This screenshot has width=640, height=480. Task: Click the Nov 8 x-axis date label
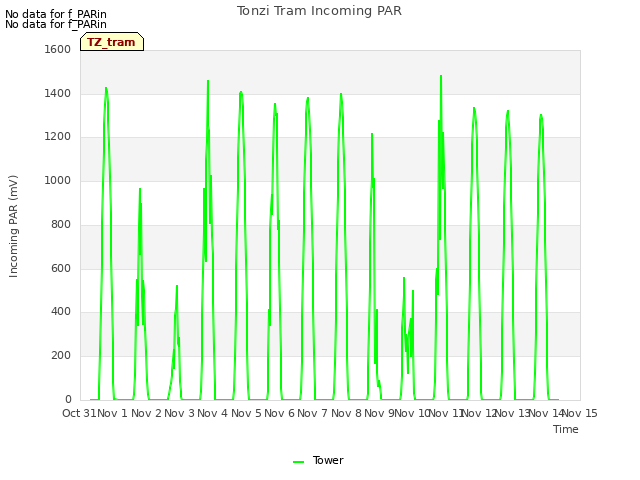coord(346,413)
